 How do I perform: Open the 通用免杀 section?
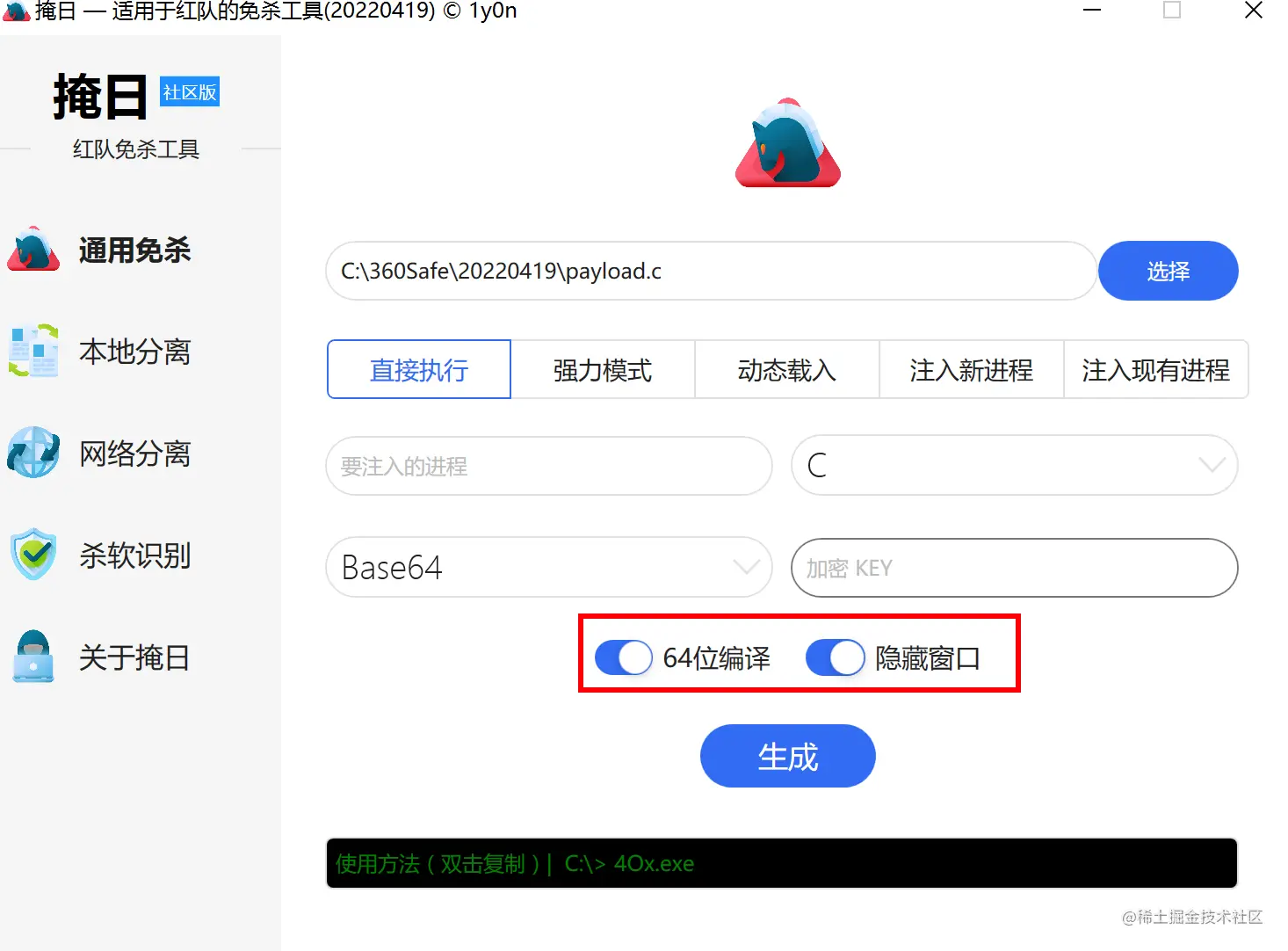click(134, 250)
